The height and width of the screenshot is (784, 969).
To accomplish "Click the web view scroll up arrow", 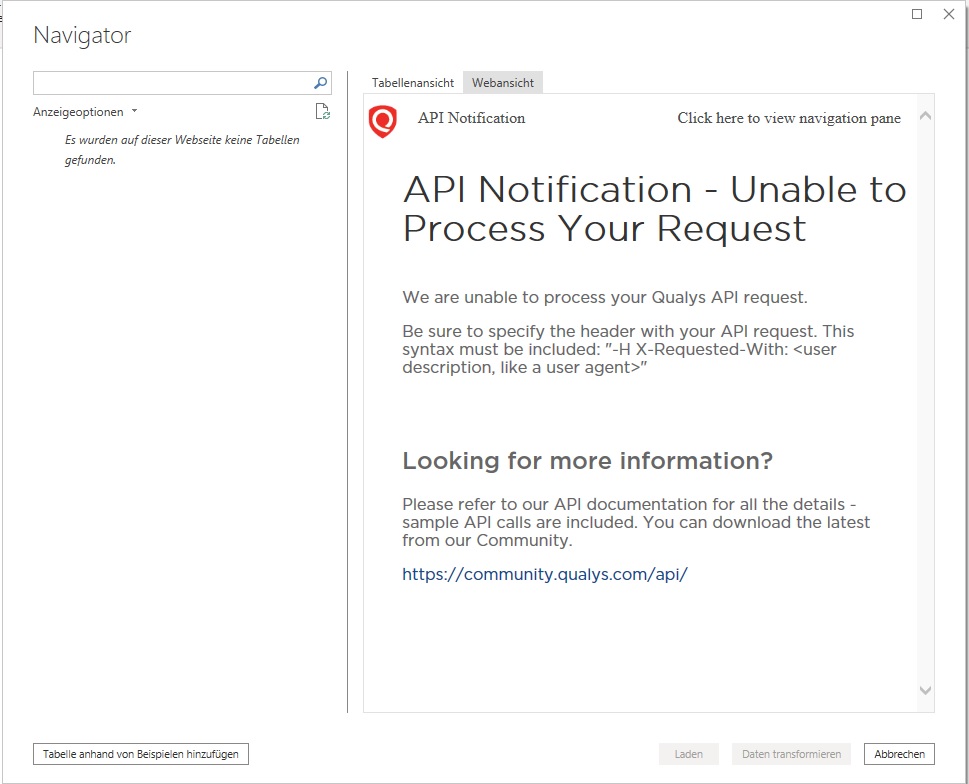I will [925, 116].
